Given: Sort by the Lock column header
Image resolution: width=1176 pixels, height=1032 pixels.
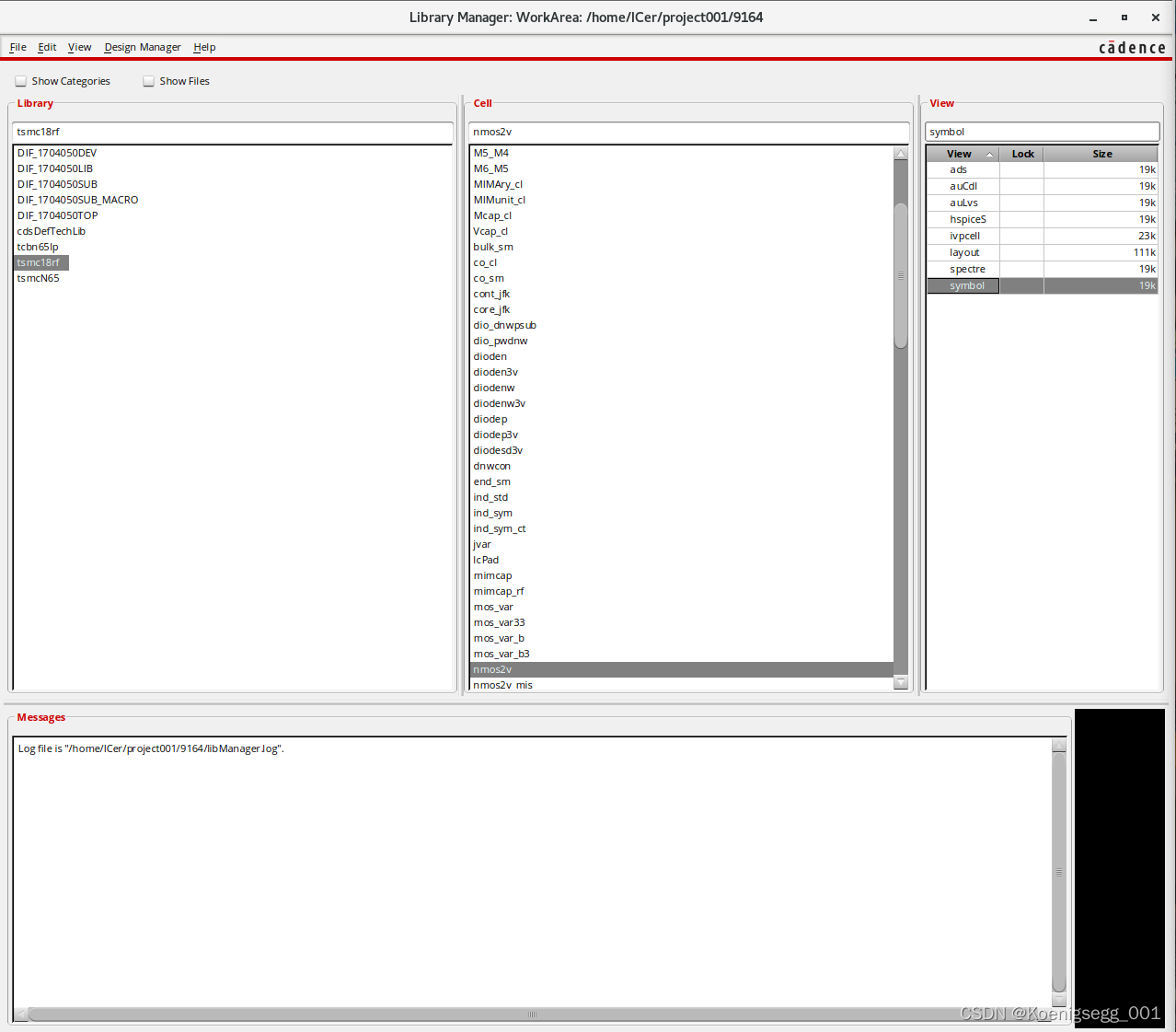Looking at the screenshot, I should click(x=1022, y=154).
